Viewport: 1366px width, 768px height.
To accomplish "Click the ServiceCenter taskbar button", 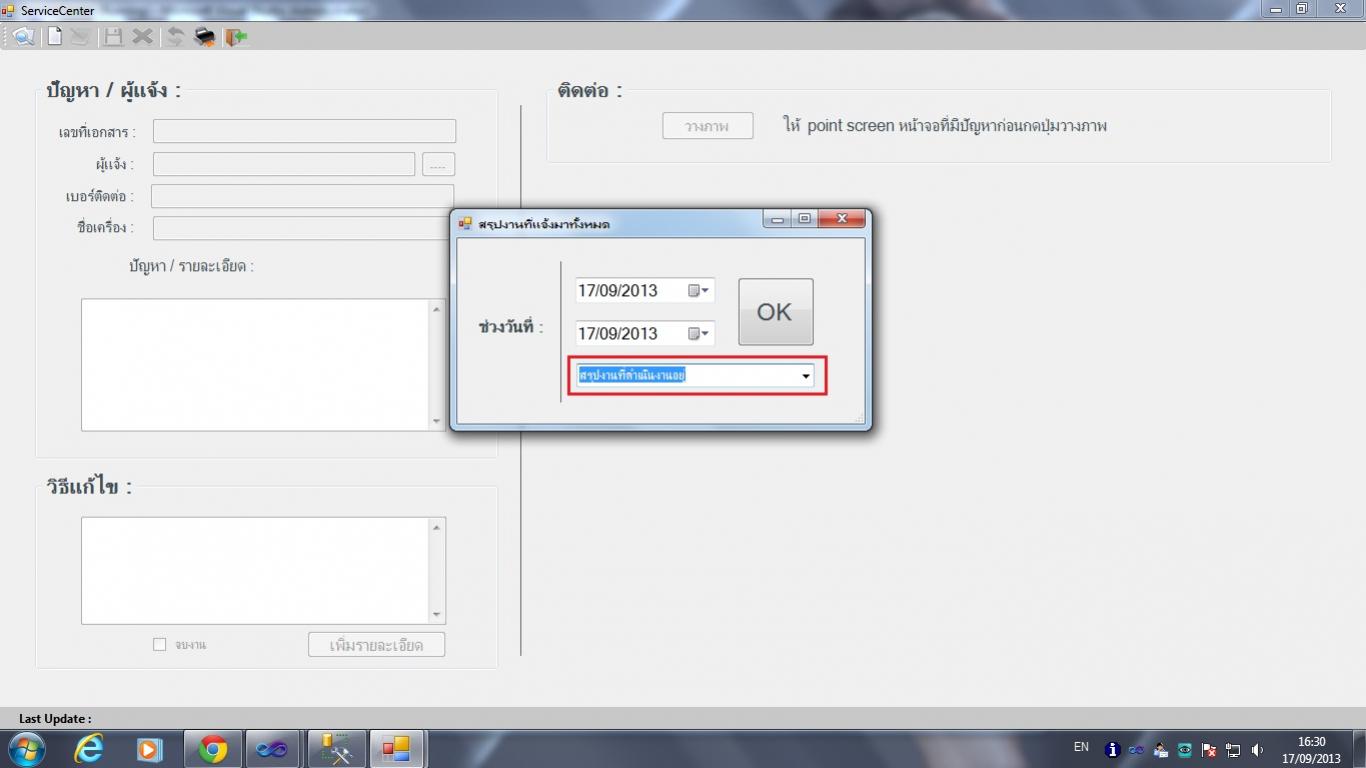I will [x=397, y=748].
